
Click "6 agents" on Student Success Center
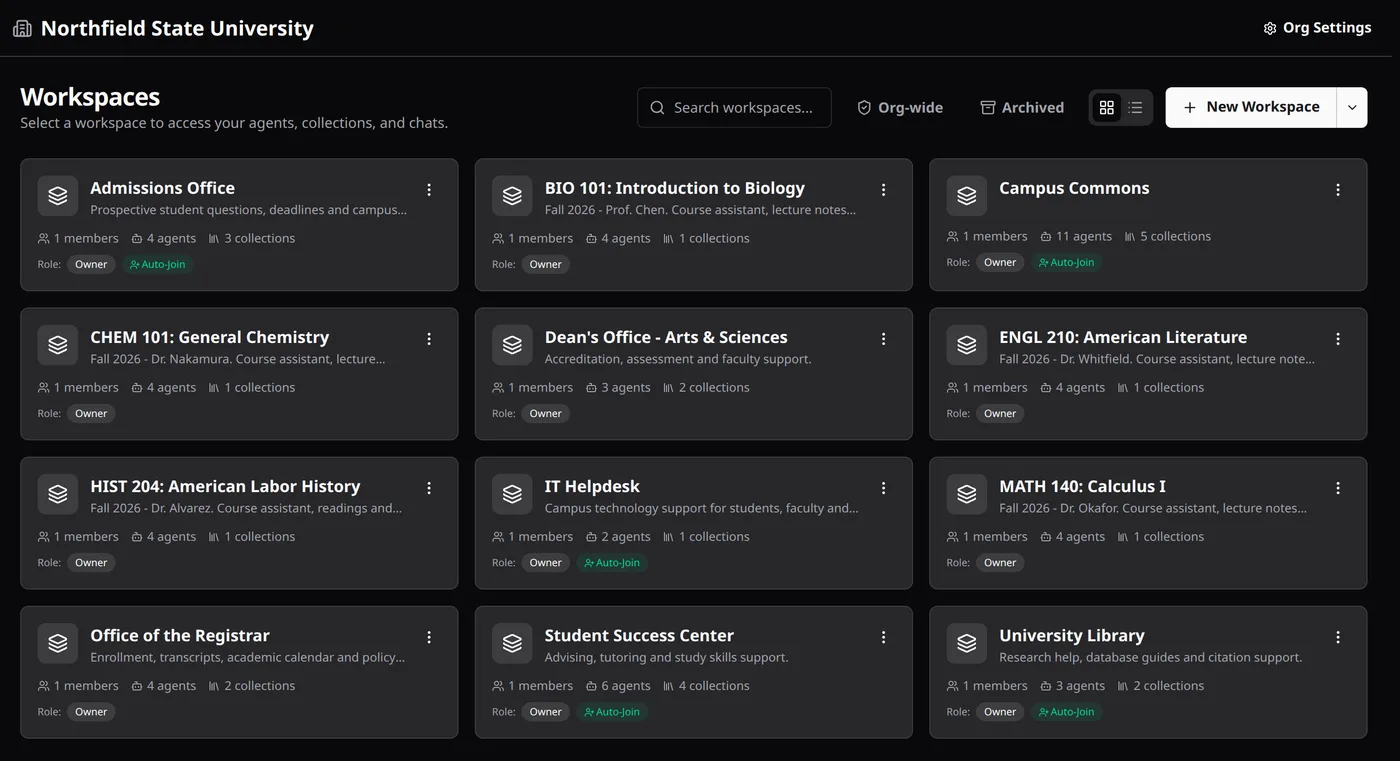(x=618, y=686)
